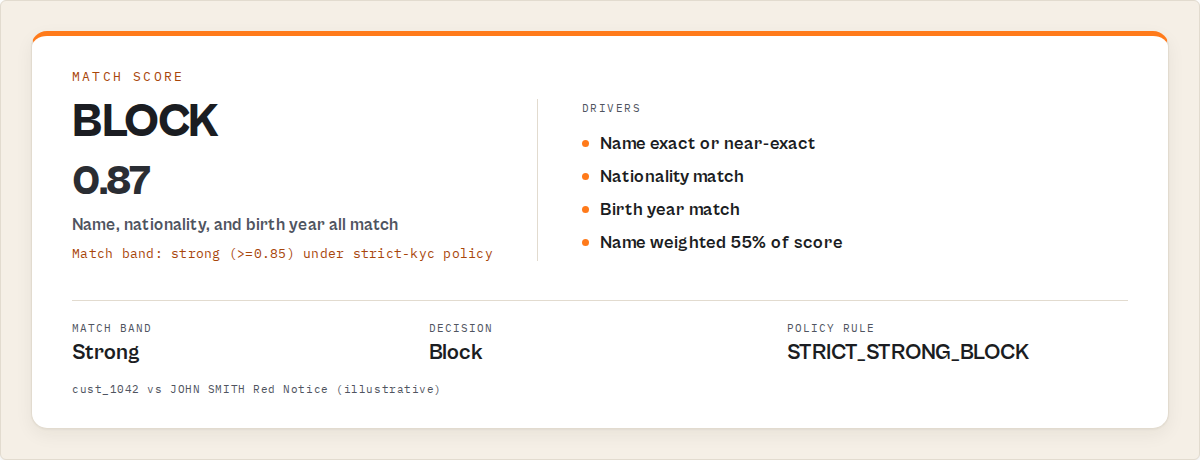Select the Name exact or near-exact driver
This screenshot has height=460, width=1200.
[x=707, y=143]
